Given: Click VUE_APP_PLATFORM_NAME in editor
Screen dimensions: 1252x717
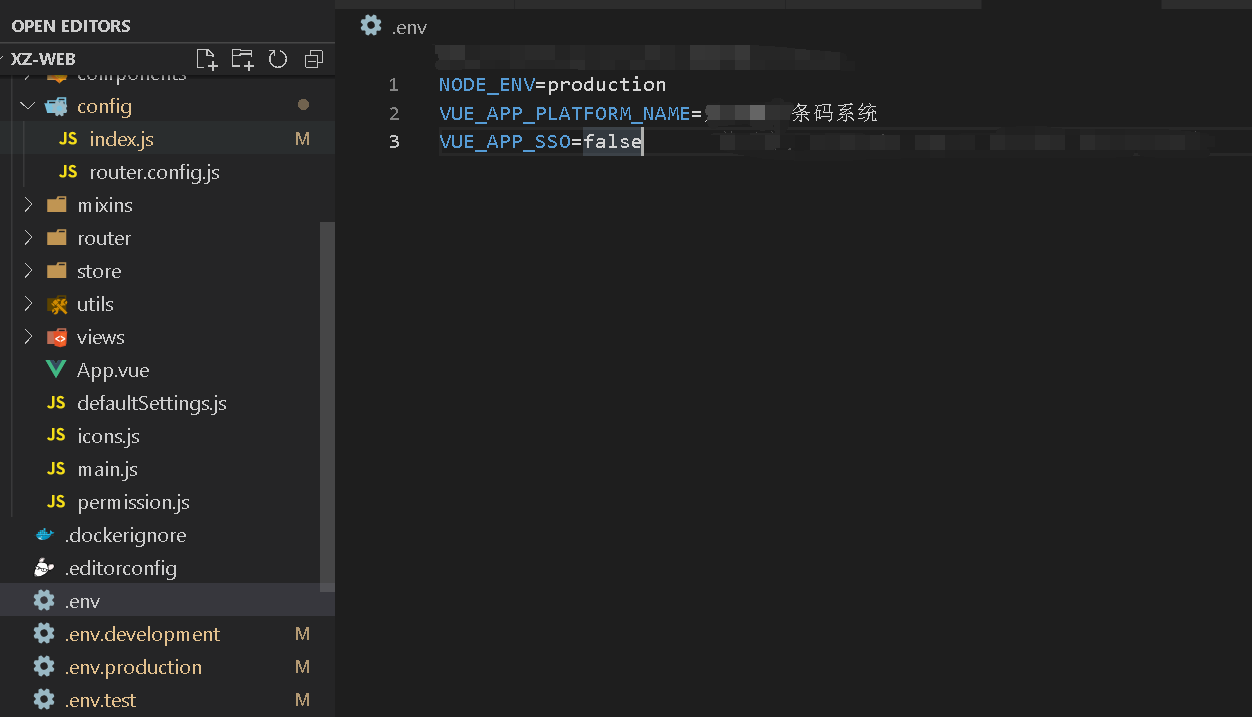Looking at the screenshot, I should (x=565, y=113).
